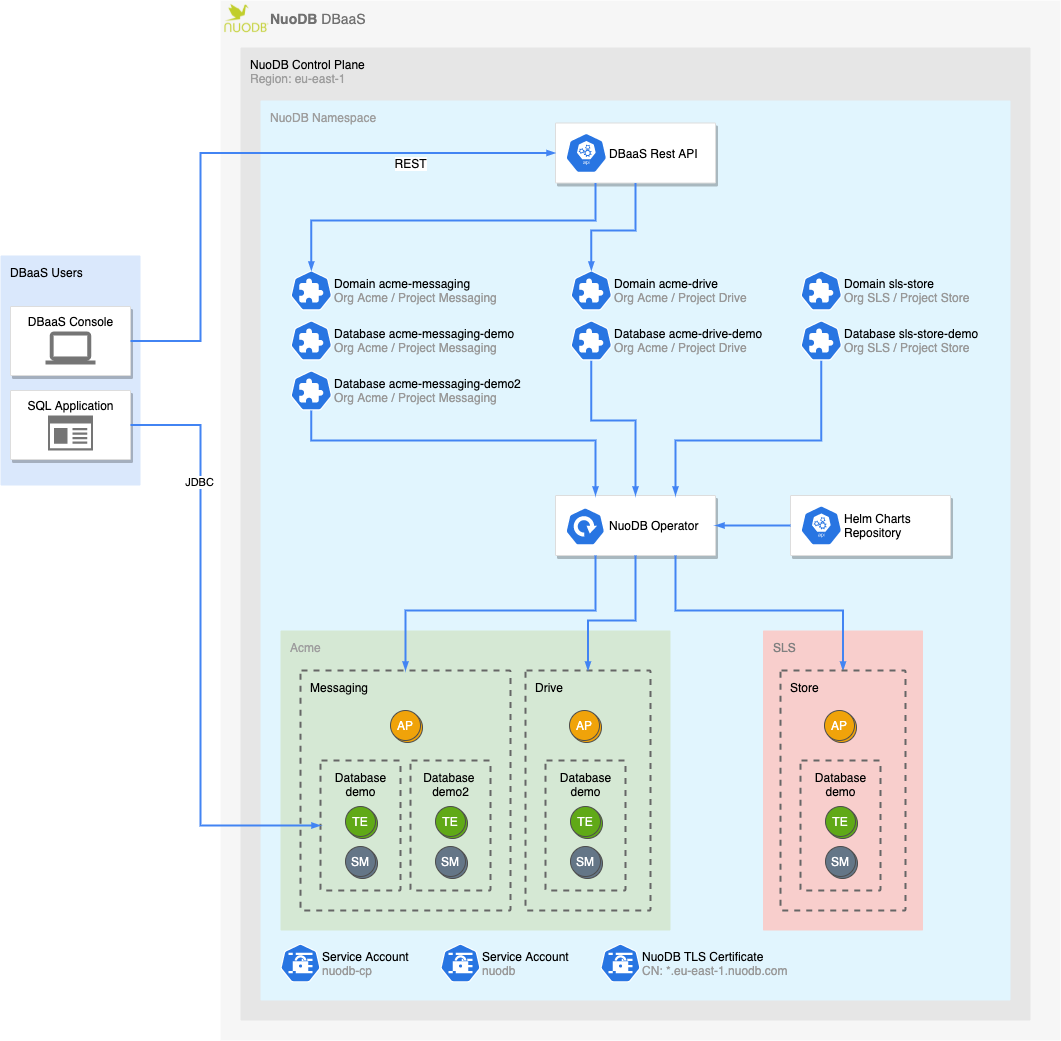This screenshot has height=1041, width=1061.
Task: Select the Domain sls-store puzzle icon
Action: (821, 290)
